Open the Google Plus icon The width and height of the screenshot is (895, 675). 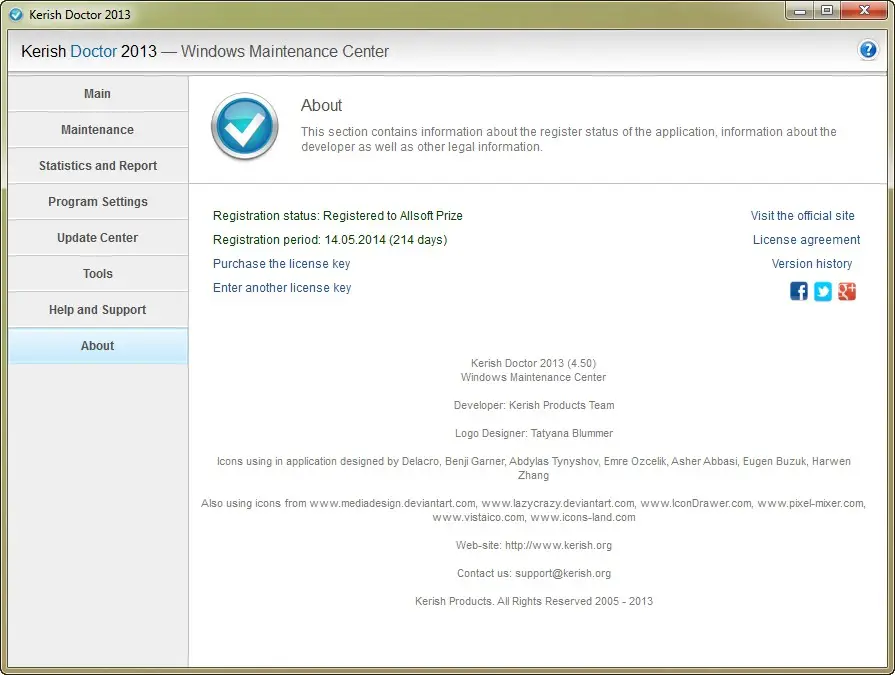[x=846, y=291]
